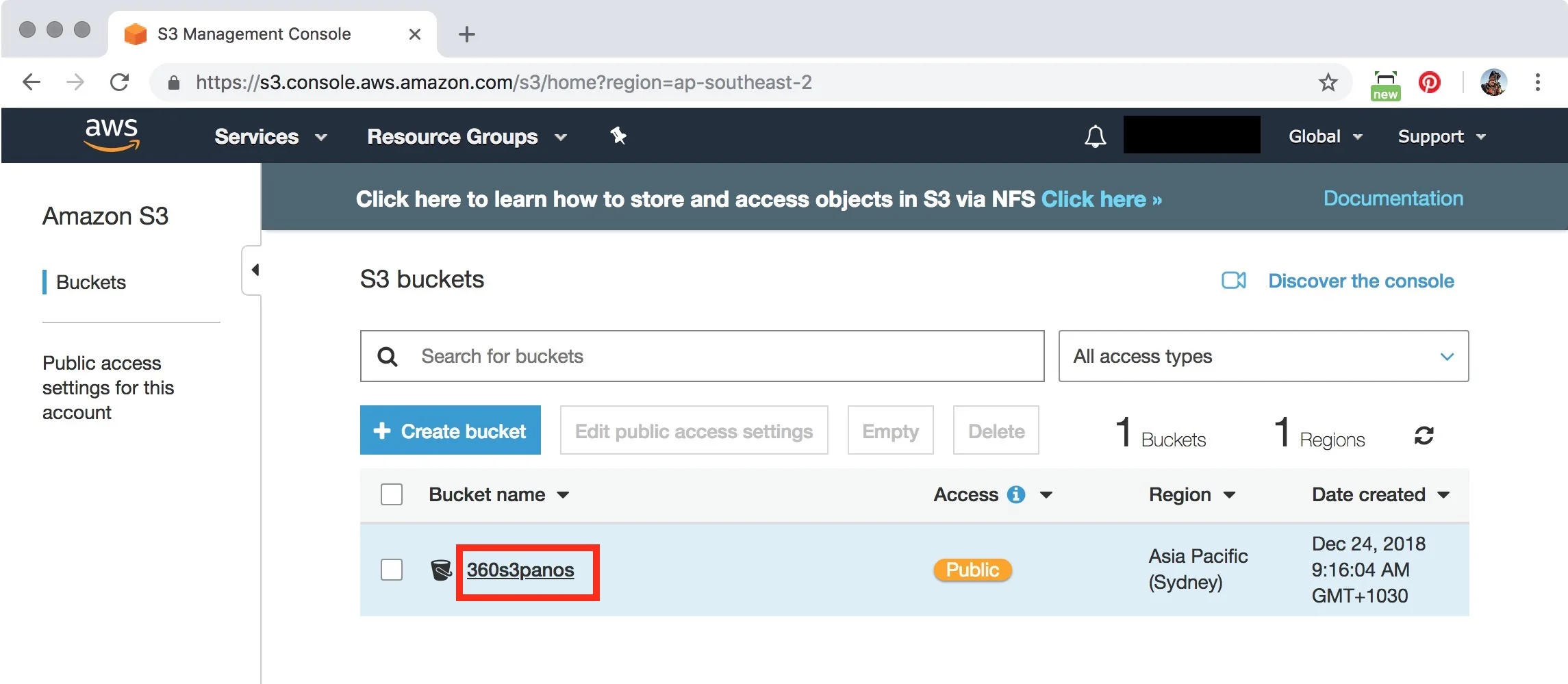Open the notifications bell
Viewport: 1568px width, 684px height.
1095,136
